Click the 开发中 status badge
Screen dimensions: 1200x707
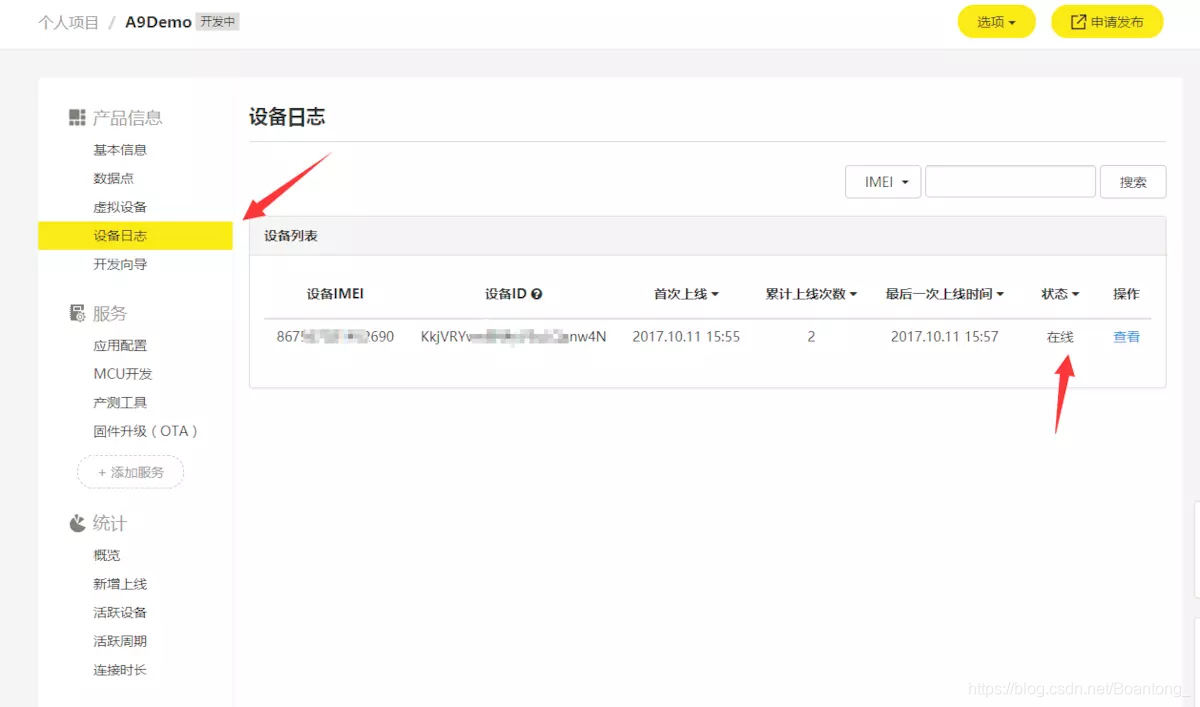[x=217, y=22]
